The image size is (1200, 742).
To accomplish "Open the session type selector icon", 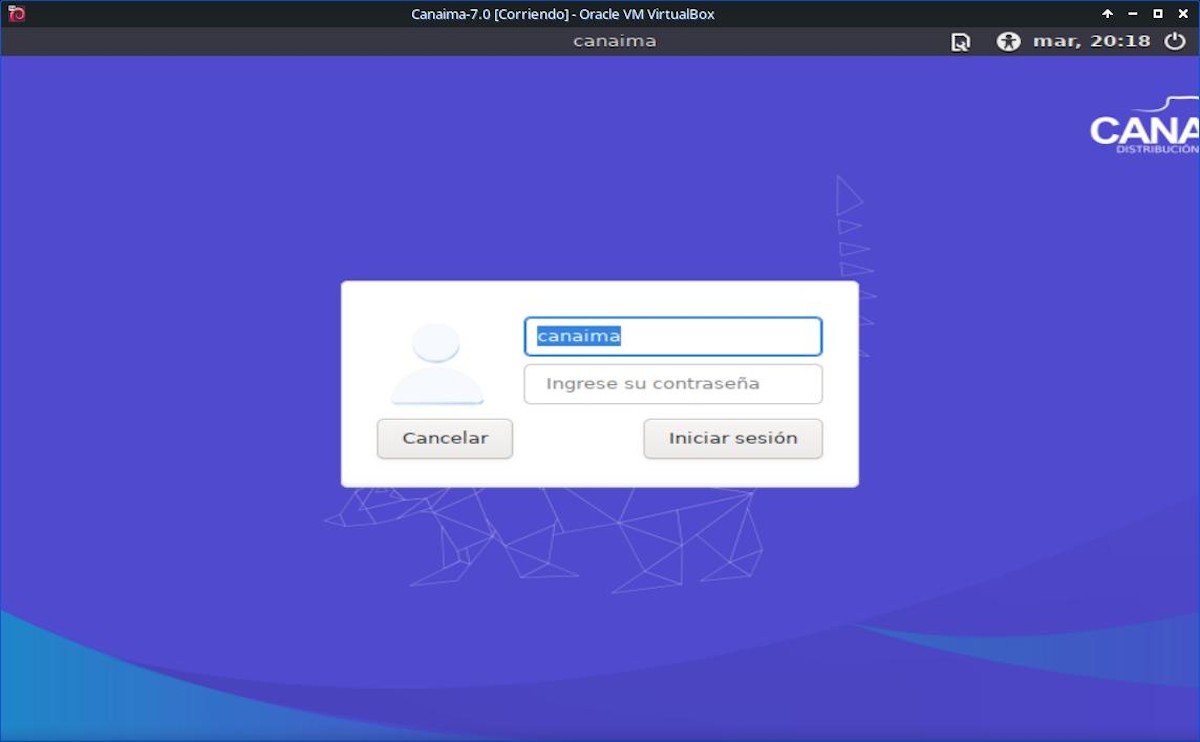I will 960,42.
